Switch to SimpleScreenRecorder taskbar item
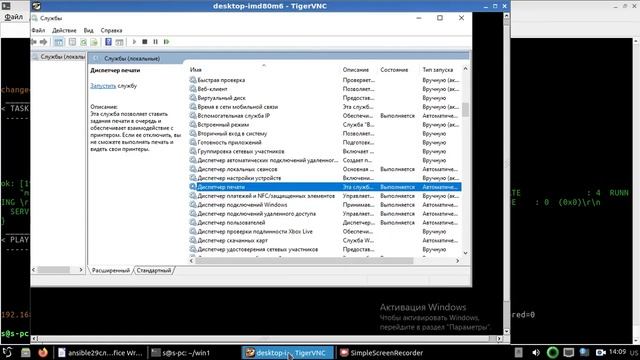Image resolution: width=640 pixels, height=360 pixels. (x=382, y=353)
